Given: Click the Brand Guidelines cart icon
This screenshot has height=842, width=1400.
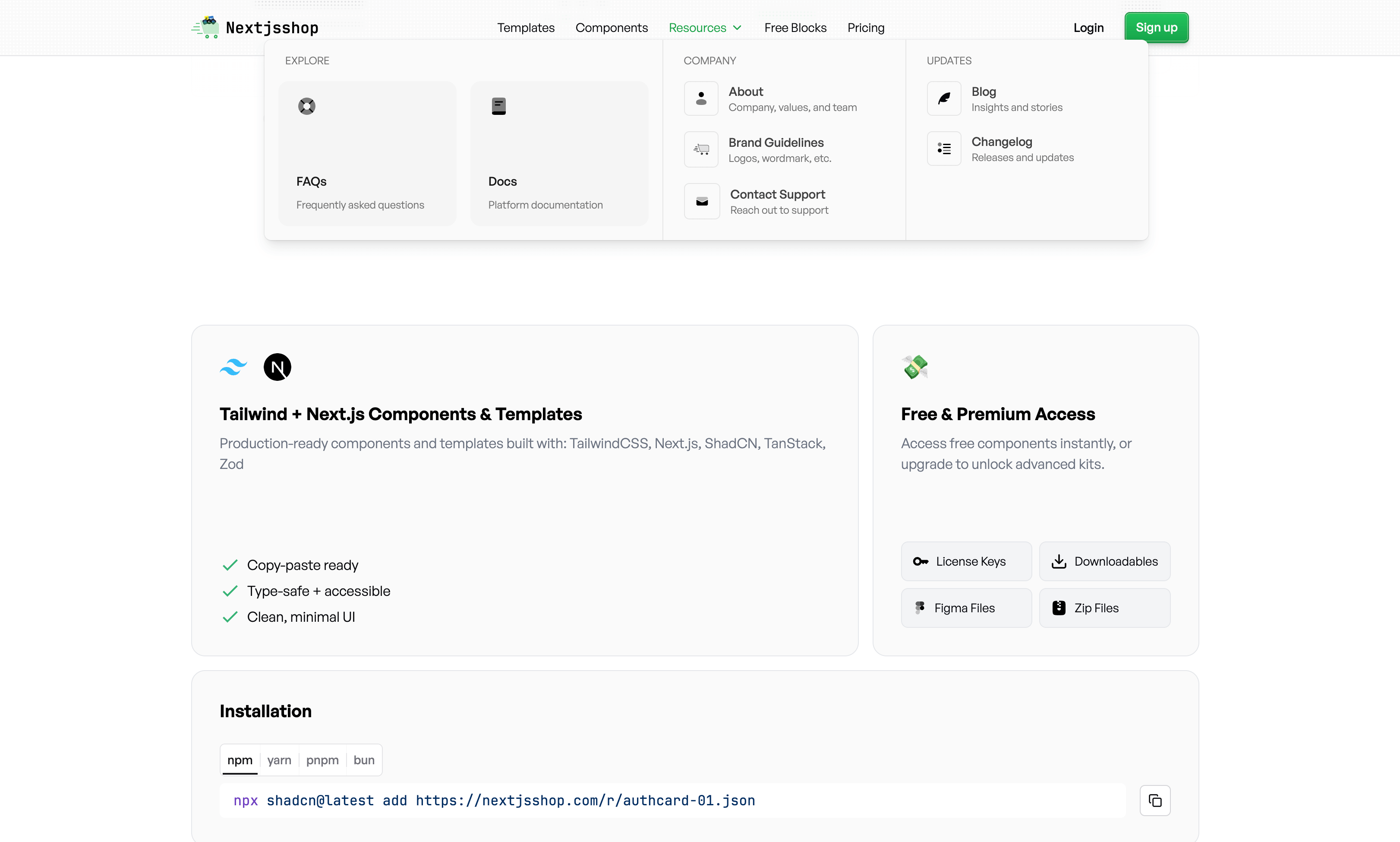Looking at the screenshot, I should coord(701,150).
